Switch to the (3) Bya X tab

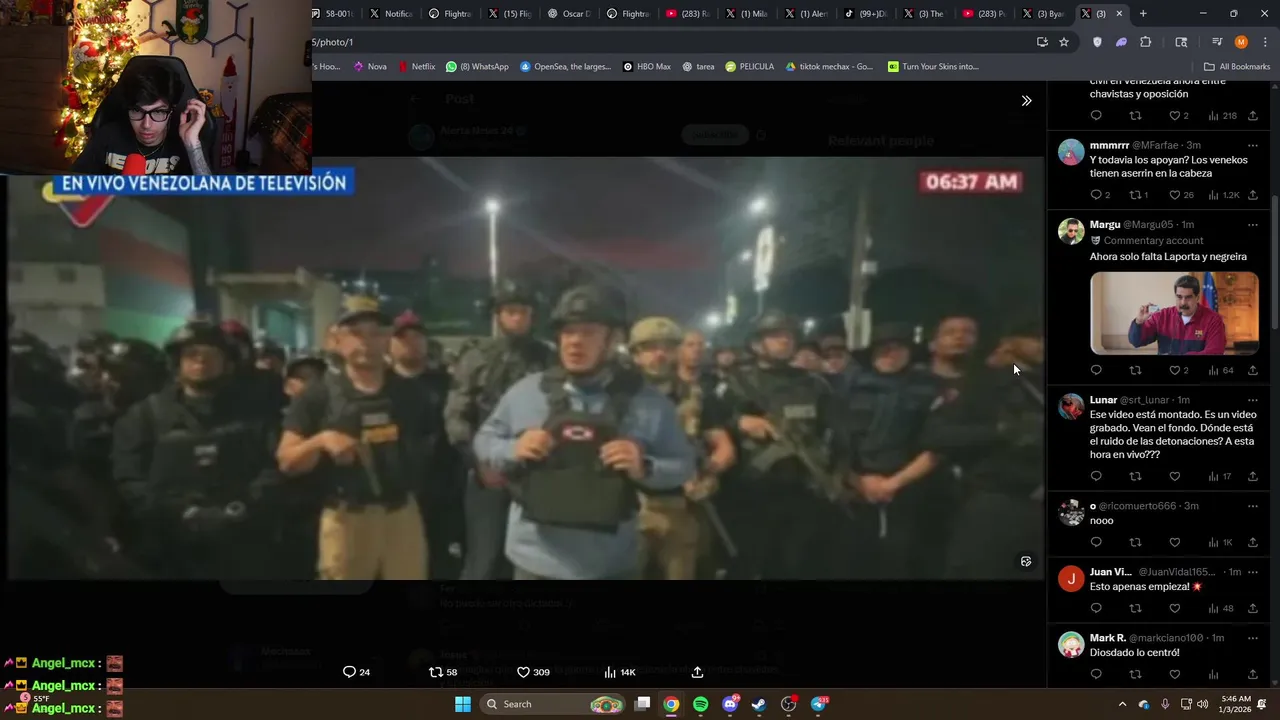pos(1043,13)
